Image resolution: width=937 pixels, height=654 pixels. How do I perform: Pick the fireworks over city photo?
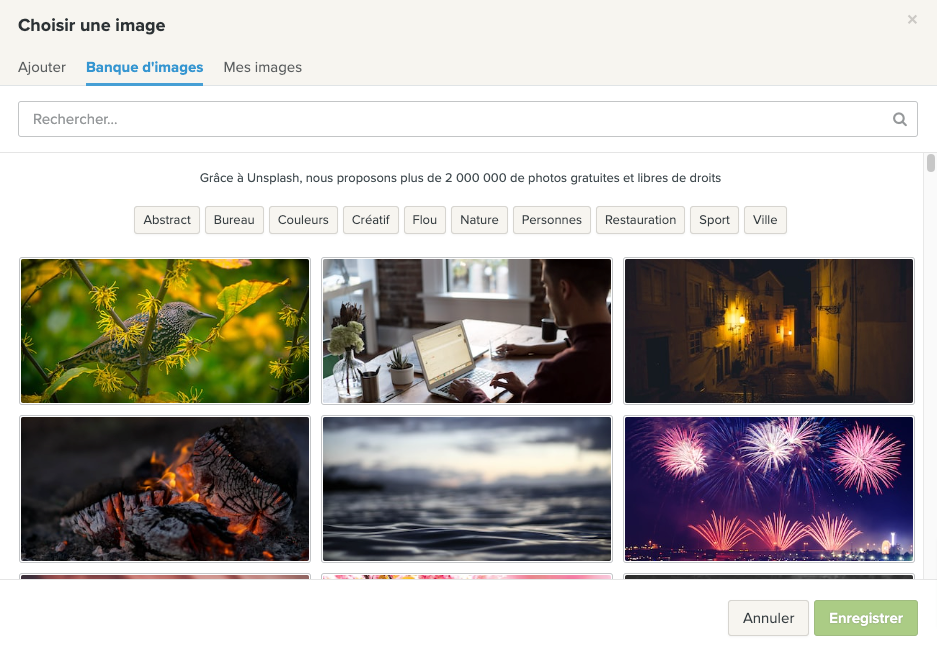coord(768,488)
